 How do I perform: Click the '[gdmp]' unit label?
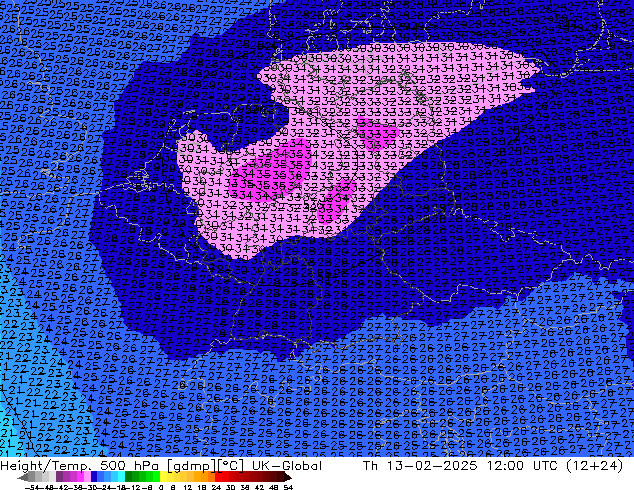(192, 466)
